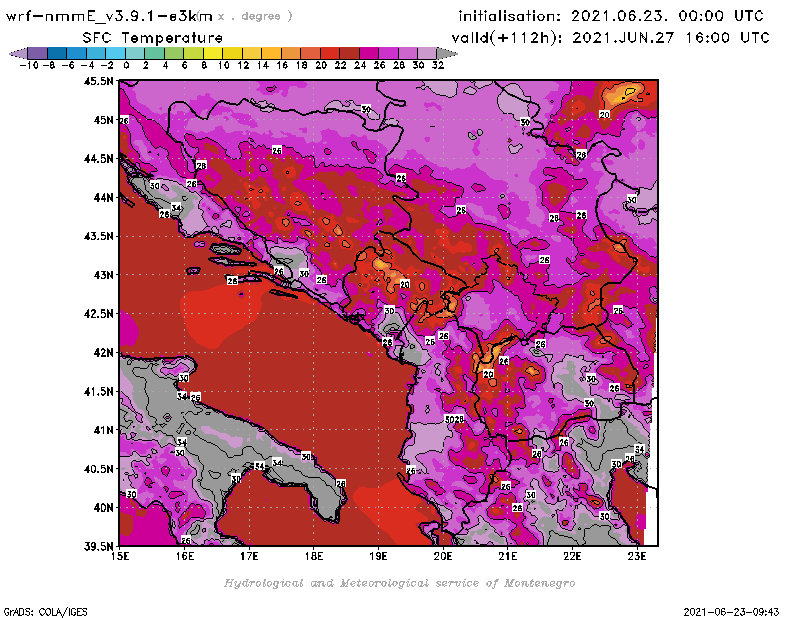Click the '42N' latitude label

coord(103,353)
